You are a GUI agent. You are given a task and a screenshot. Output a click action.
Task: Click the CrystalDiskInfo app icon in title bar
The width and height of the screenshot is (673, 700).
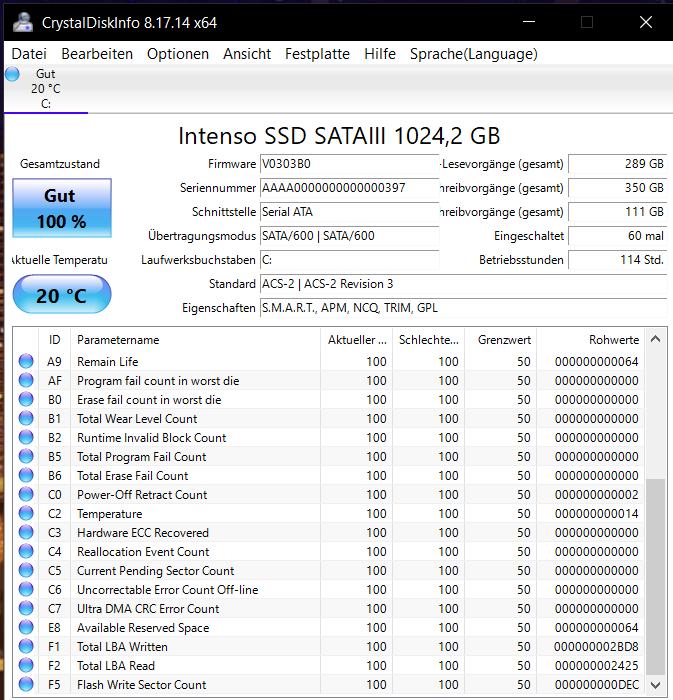pos(23,22)
